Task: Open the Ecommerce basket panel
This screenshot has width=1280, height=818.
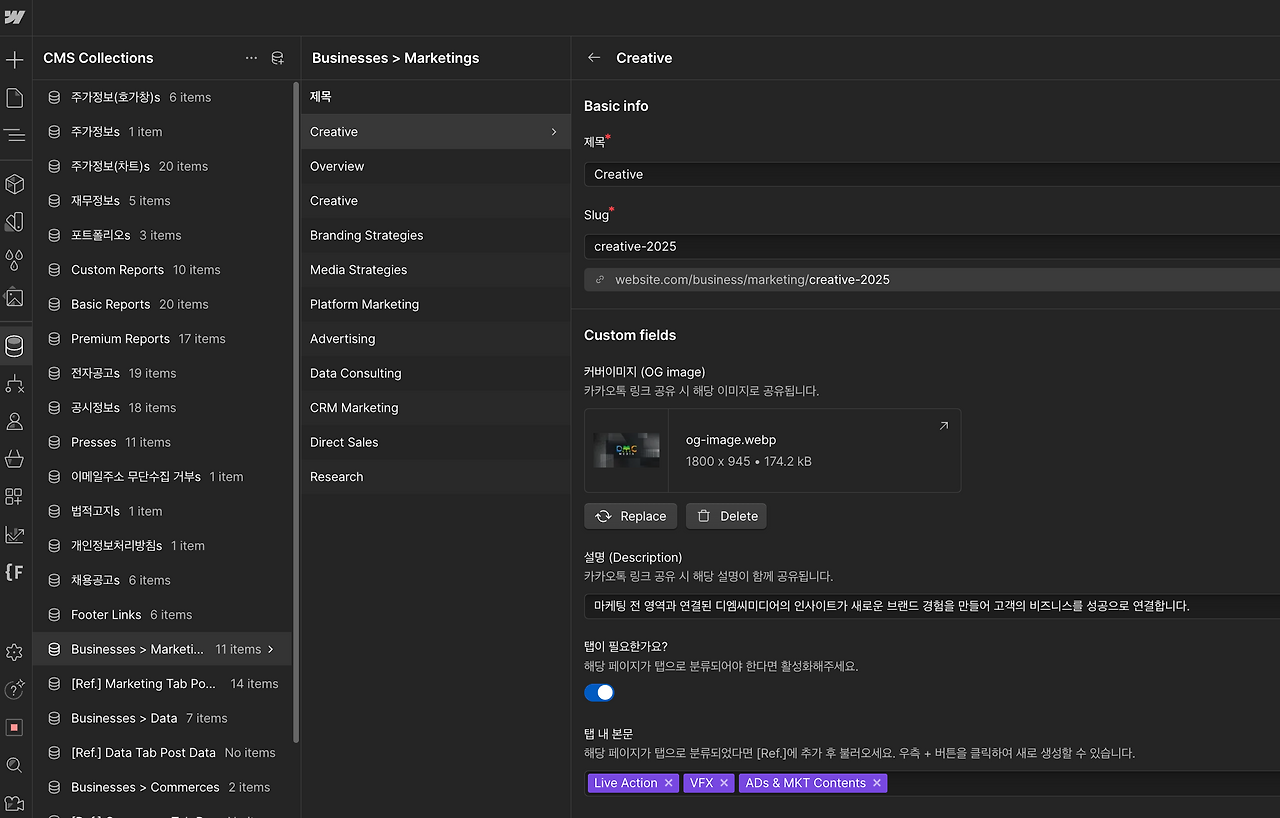Action: 15,459
